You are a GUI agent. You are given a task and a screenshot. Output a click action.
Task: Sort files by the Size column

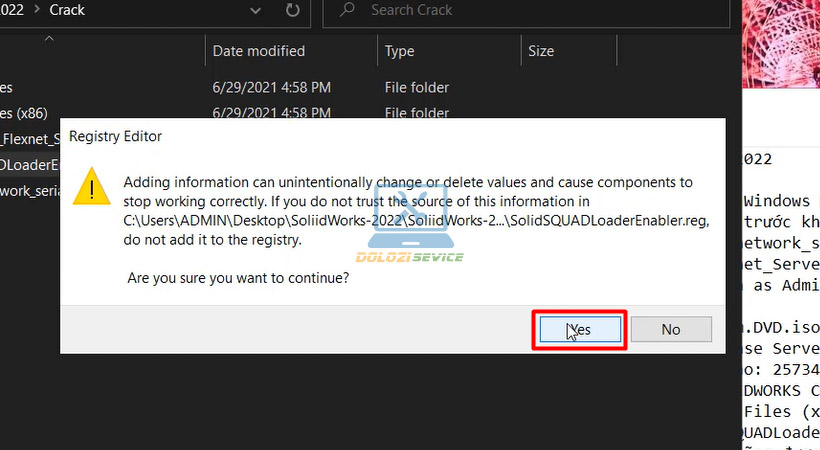pos(541,51)
